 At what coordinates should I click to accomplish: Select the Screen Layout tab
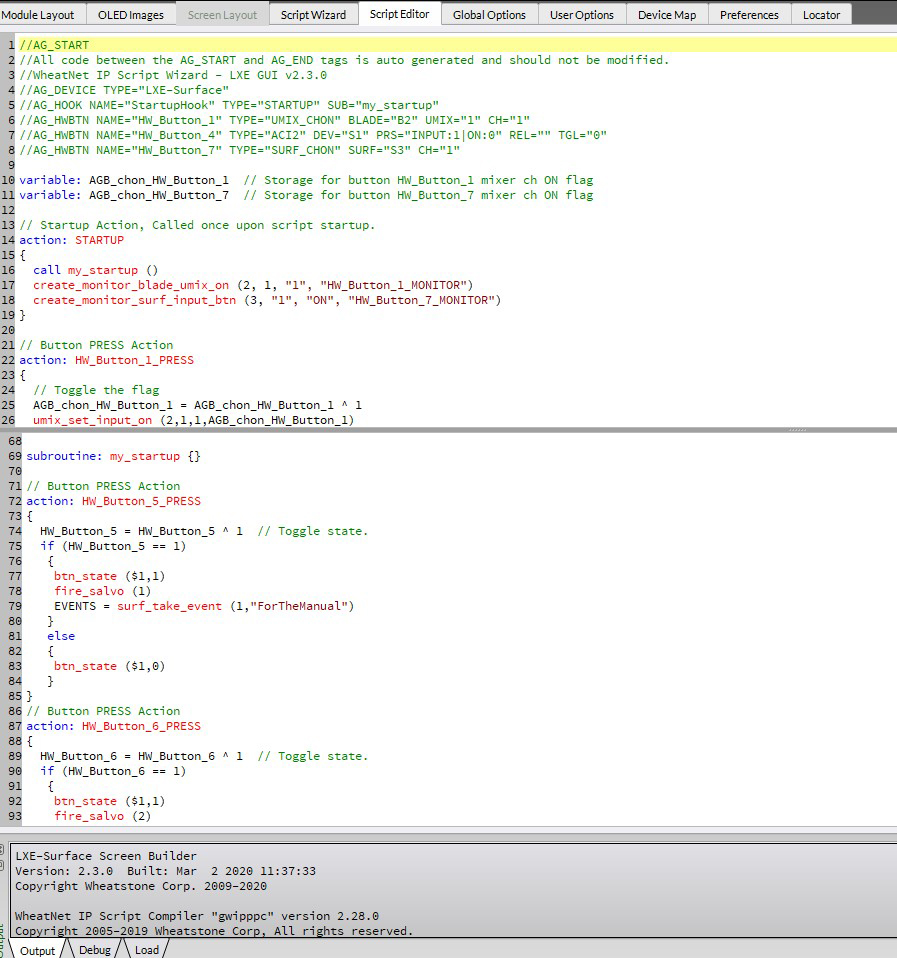(222, 15)
